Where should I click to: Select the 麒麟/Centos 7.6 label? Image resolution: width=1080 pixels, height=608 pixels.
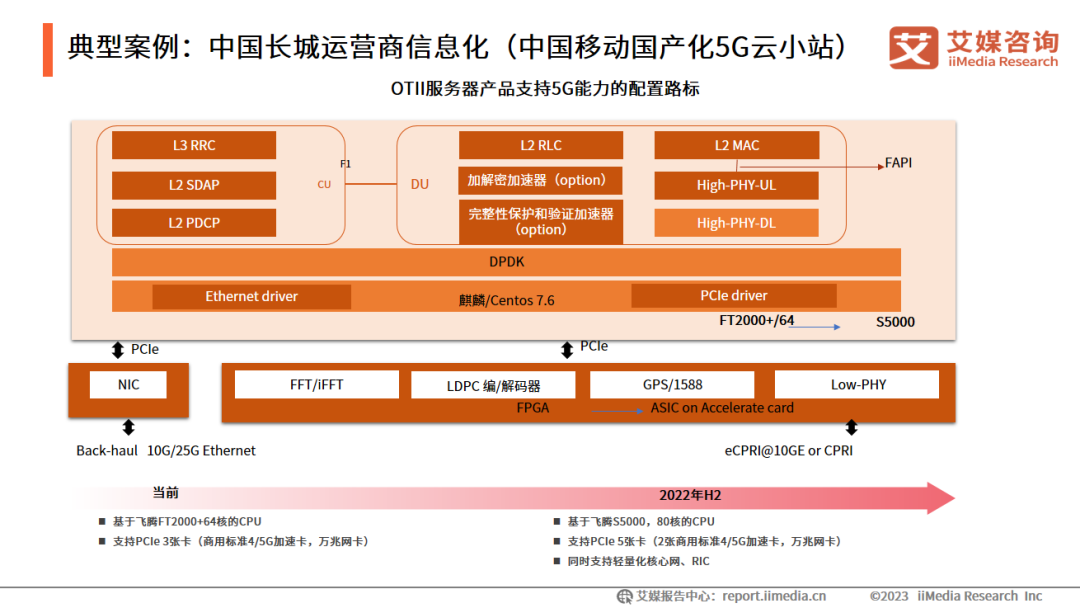[x=506, y=300]
